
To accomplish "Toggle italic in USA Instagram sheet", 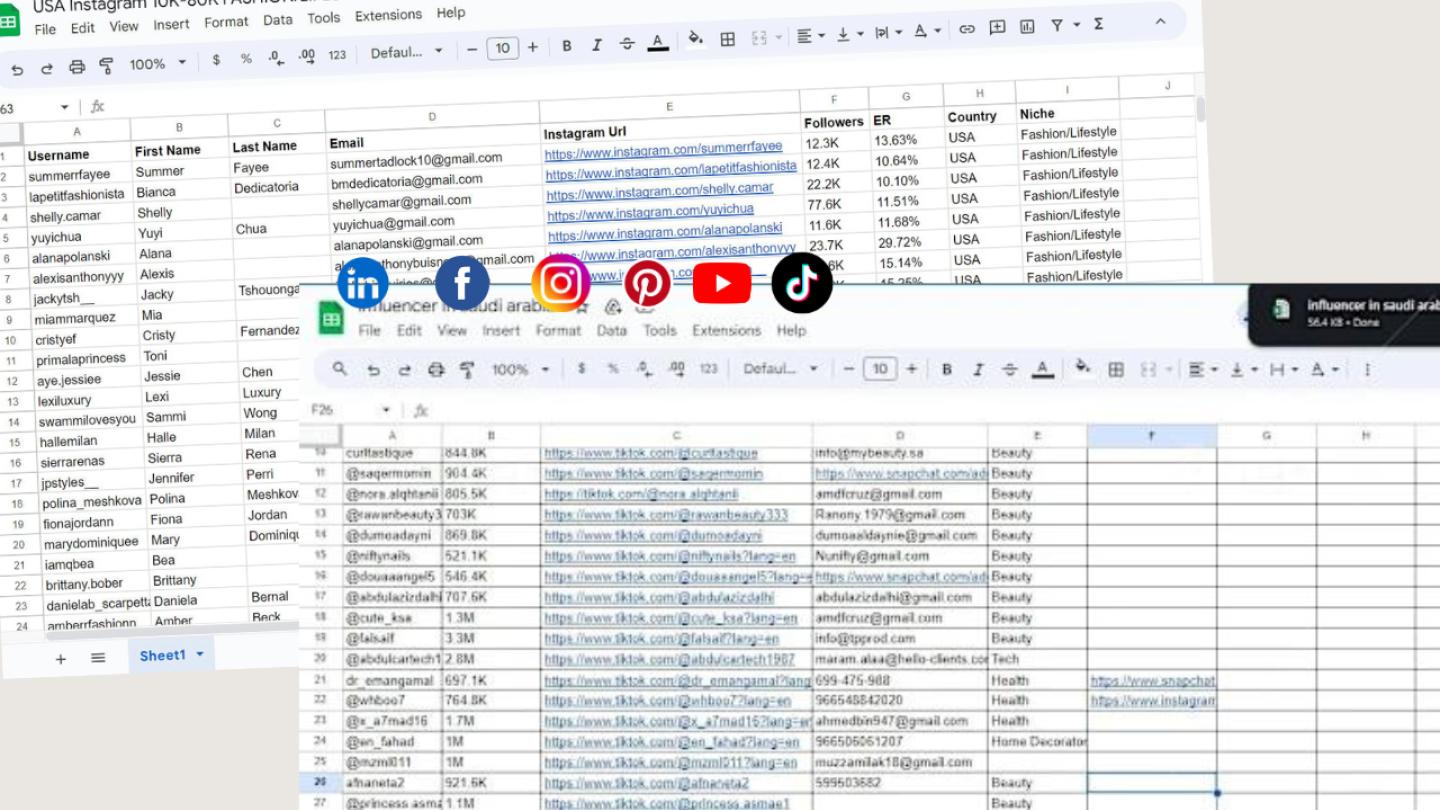I will pyautogui.click(x=597, y=44).
